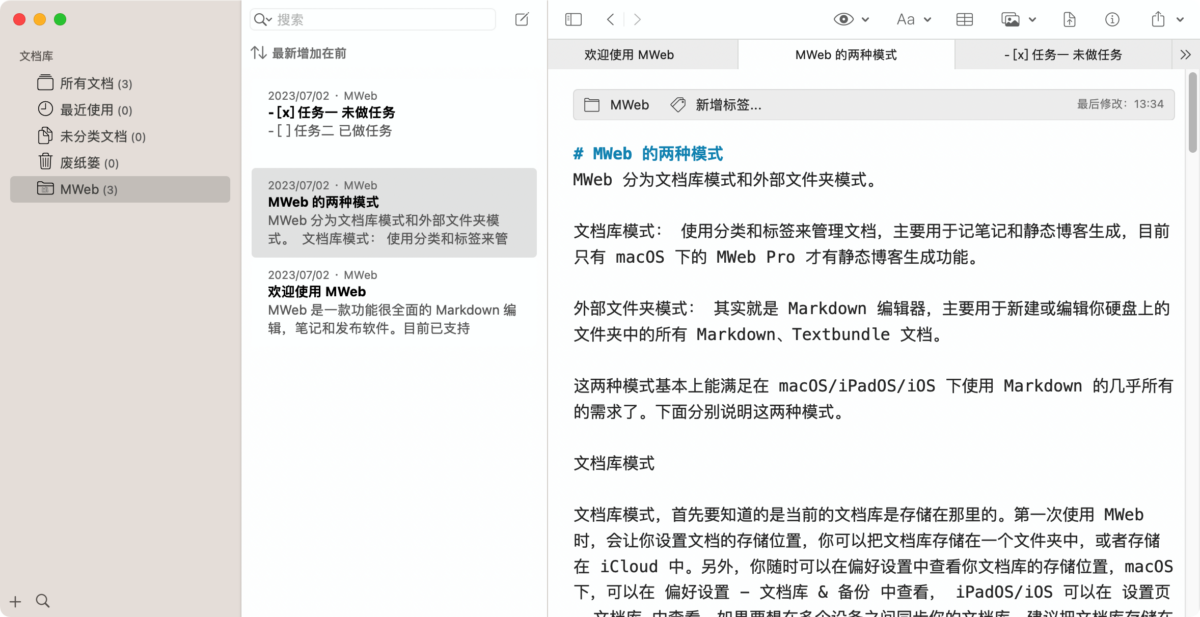Expand the Aa format dropdown arrow

927,19
